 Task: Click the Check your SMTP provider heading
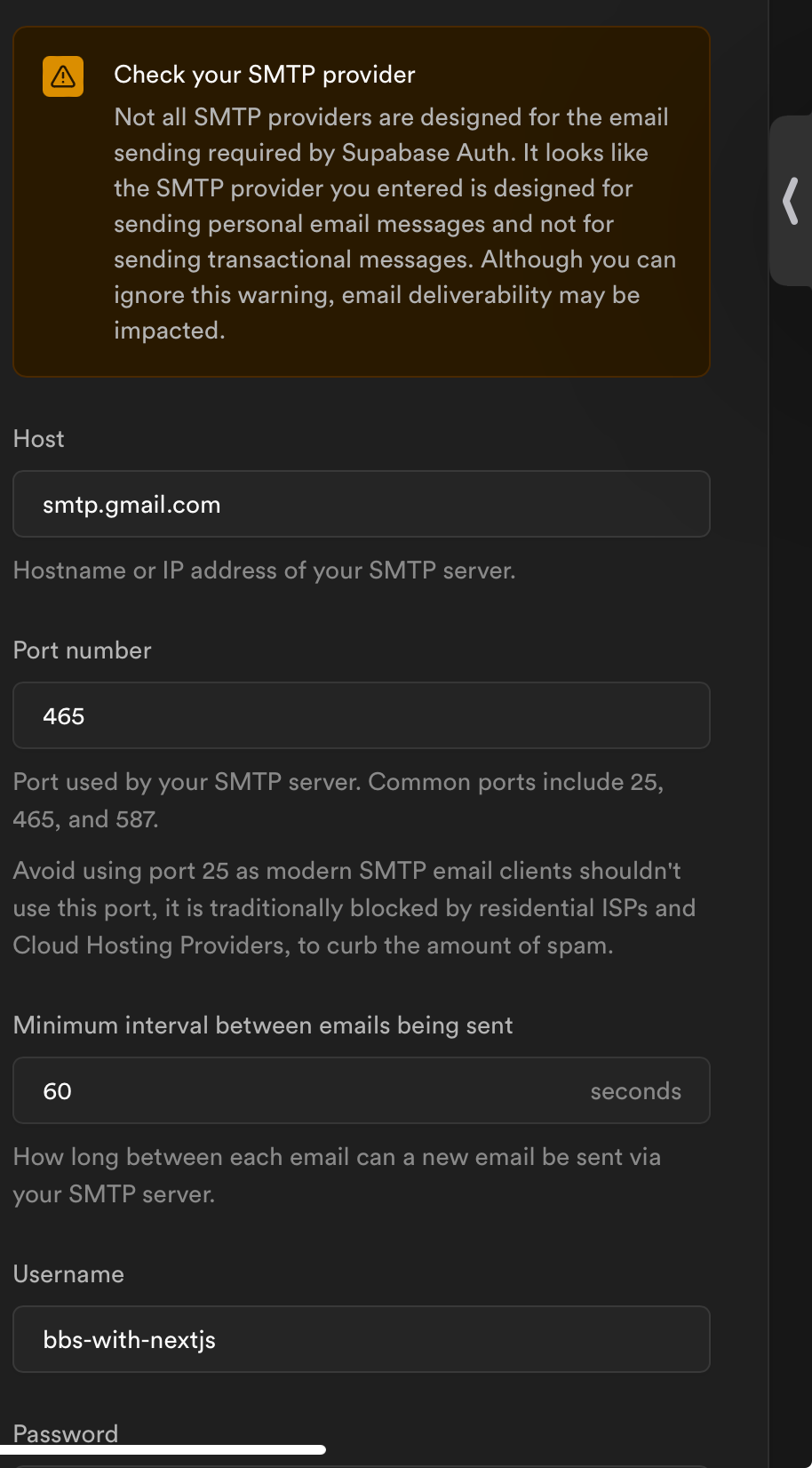point(265,75)
